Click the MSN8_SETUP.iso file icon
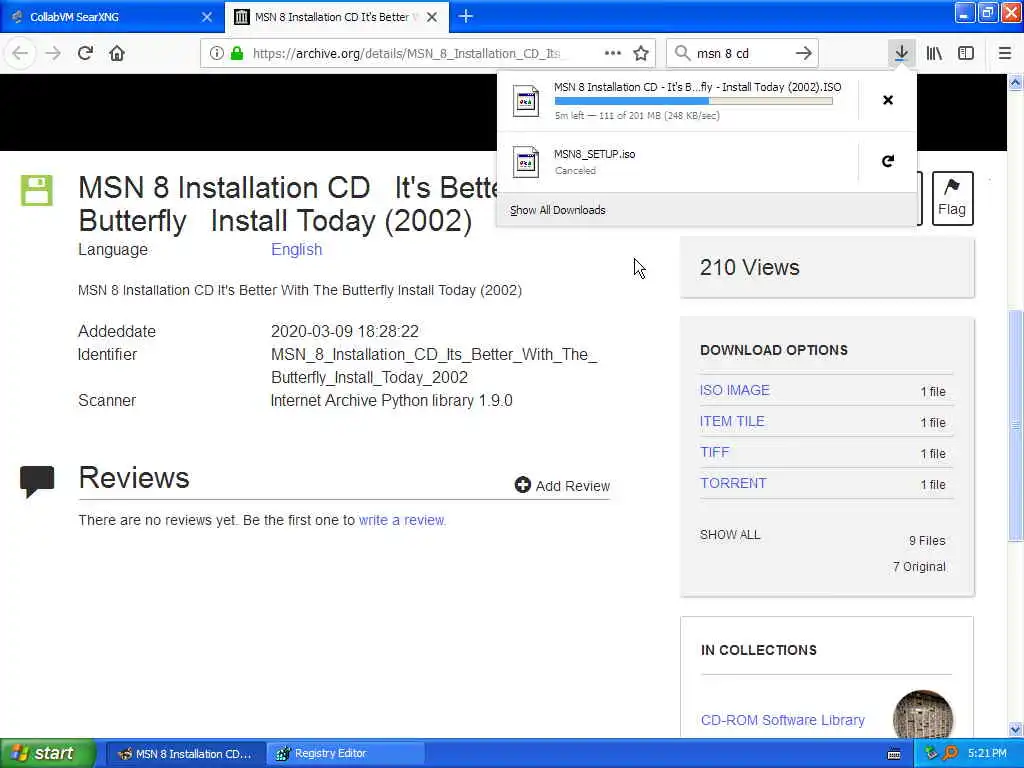This screenshot has height=768, width=1024. pos(526,162)
